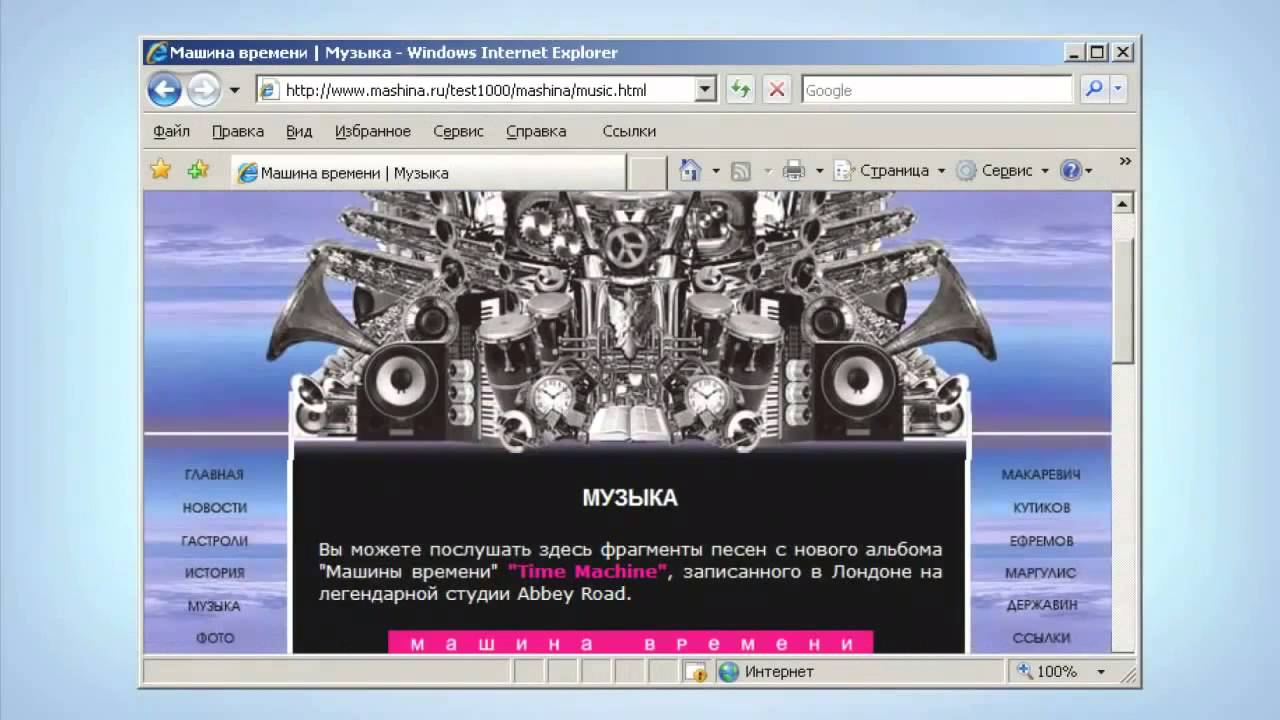Click the magnifier search button
This screenshot has width=1280, height=720.
click(x=1094, y=90)
